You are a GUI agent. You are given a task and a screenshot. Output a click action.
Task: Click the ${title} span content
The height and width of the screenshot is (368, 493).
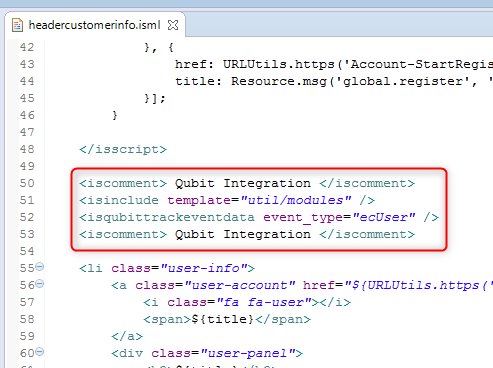[223, 319]
